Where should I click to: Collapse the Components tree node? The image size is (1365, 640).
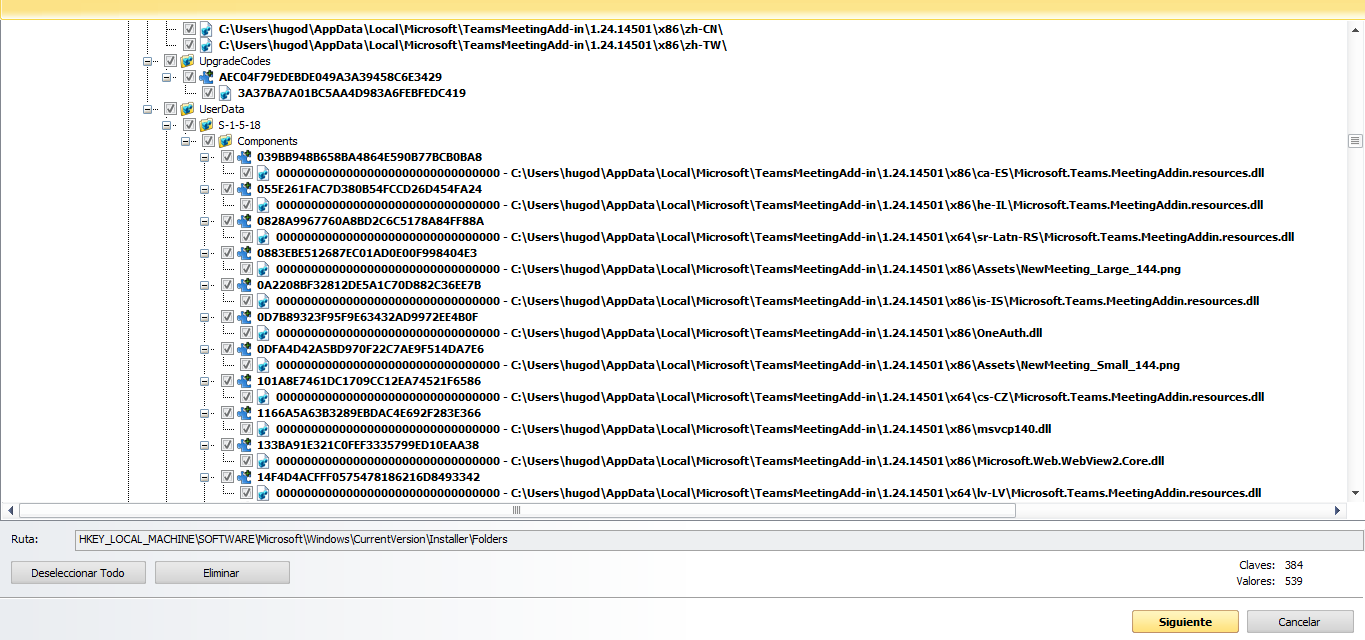(186, 141)
